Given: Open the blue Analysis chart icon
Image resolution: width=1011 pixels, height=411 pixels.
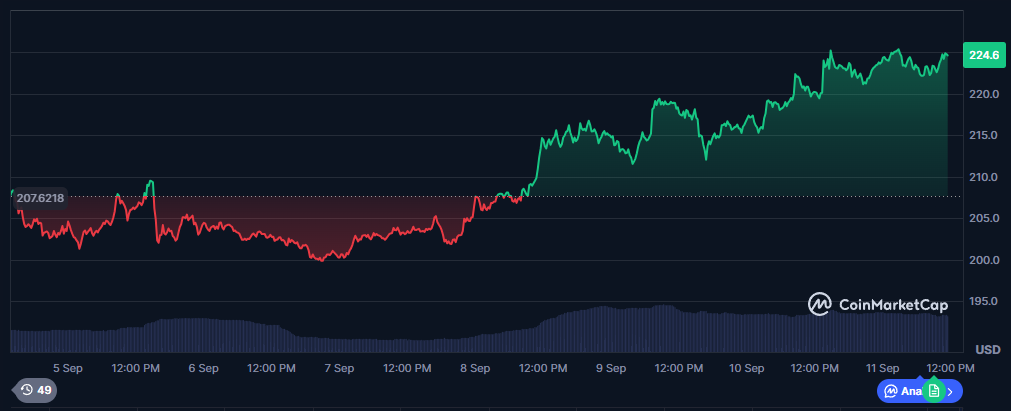Looking at the screenshot, I should pyautogui.click(x=891, y=391).
